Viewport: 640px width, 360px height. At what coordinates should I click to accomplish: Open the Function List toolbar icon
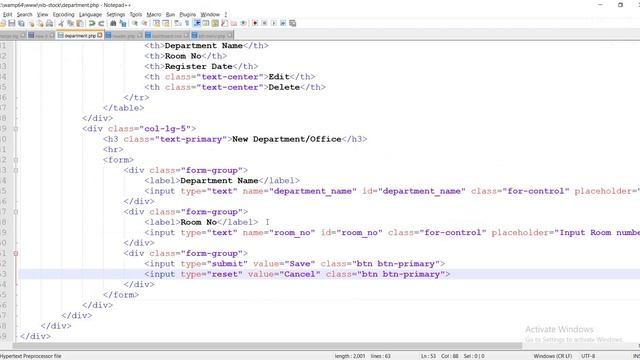224,23
